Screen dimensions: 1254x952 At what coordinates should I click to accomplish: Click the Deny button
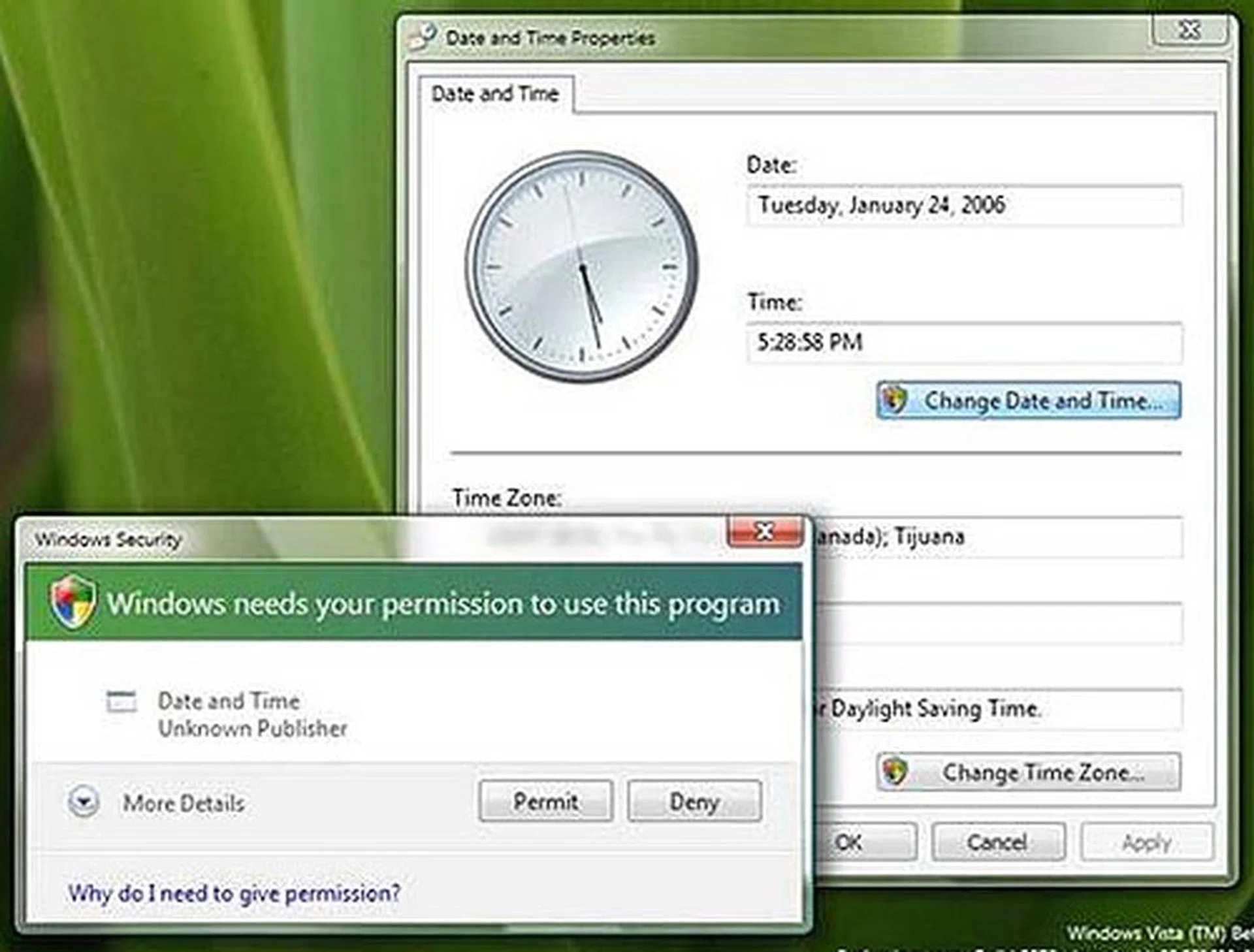(x=694, y=801)
